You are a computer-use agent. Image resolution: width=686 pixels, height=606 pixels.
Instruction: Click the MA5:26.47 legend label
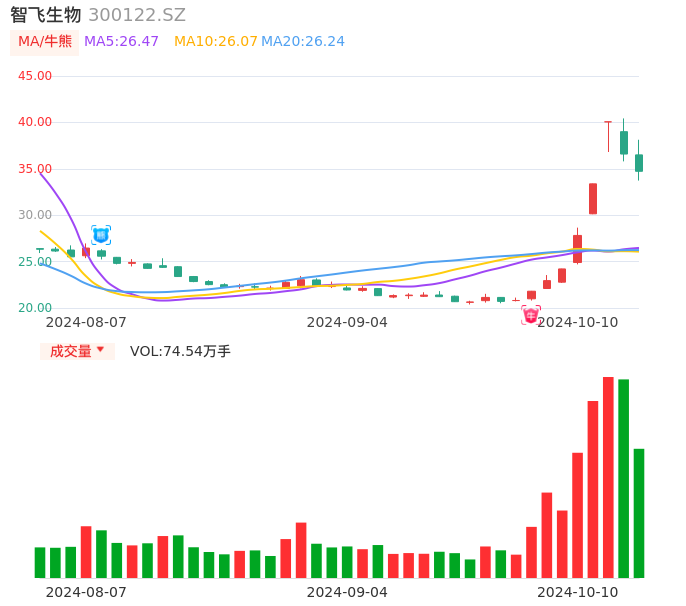(x=121, y=42)
